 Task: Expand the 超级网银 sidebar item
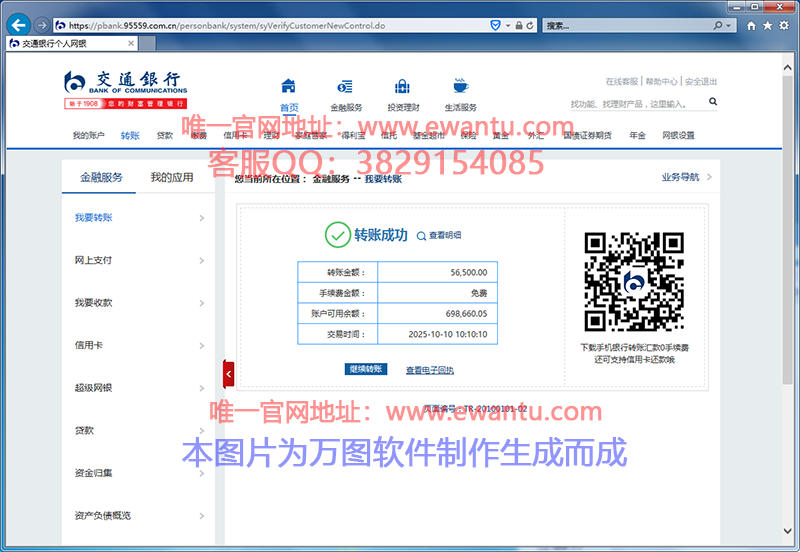click(x=202, y=388)
